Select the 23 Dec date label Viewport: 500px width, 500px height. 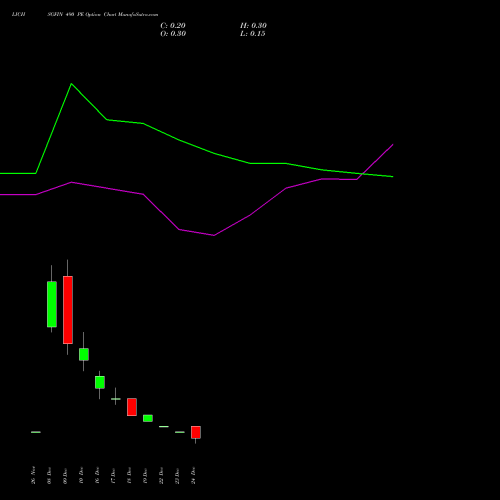[x=177, y=475]
